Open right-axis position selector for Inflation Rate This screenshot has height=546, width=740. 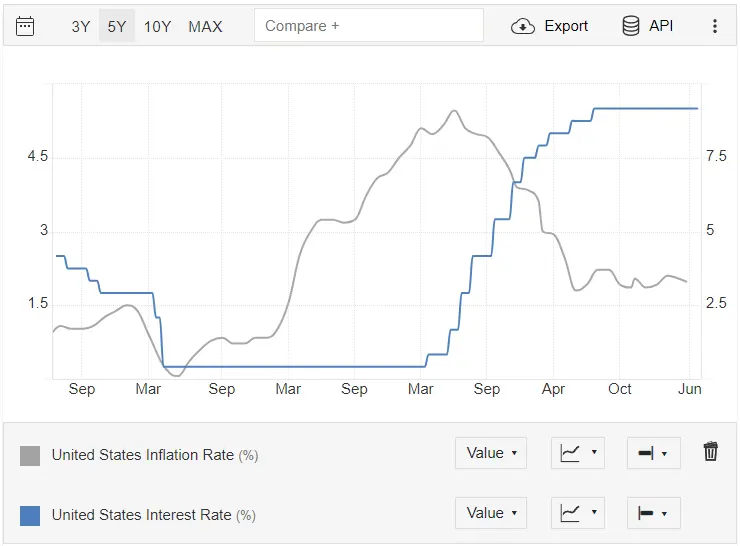tap(654, 453)
